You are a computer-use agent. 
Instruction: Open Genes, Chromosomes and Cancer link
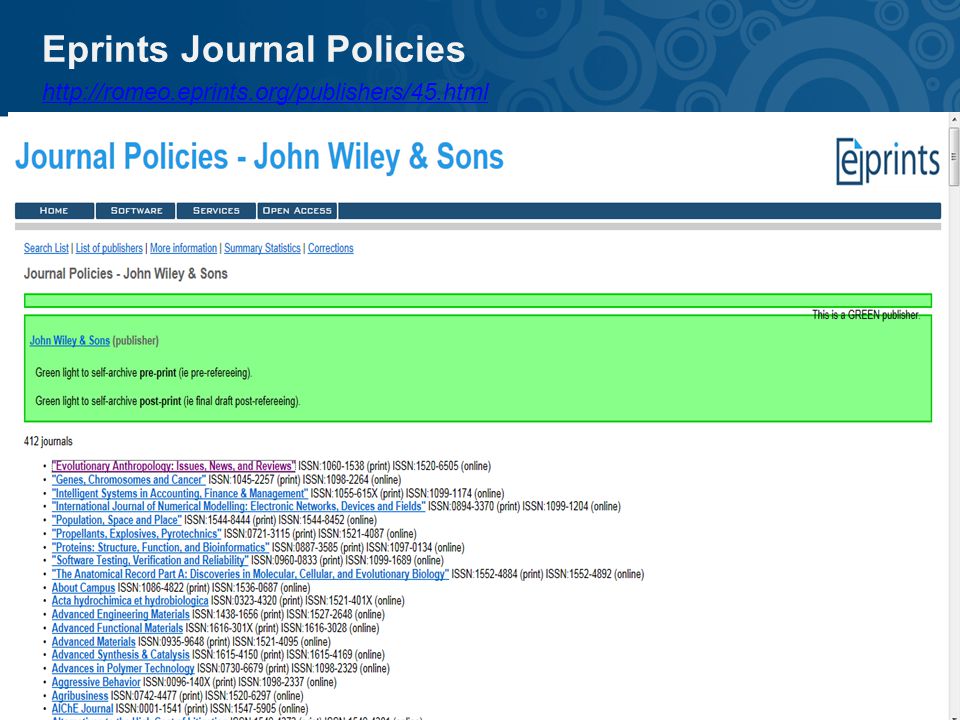click(129, 479)
